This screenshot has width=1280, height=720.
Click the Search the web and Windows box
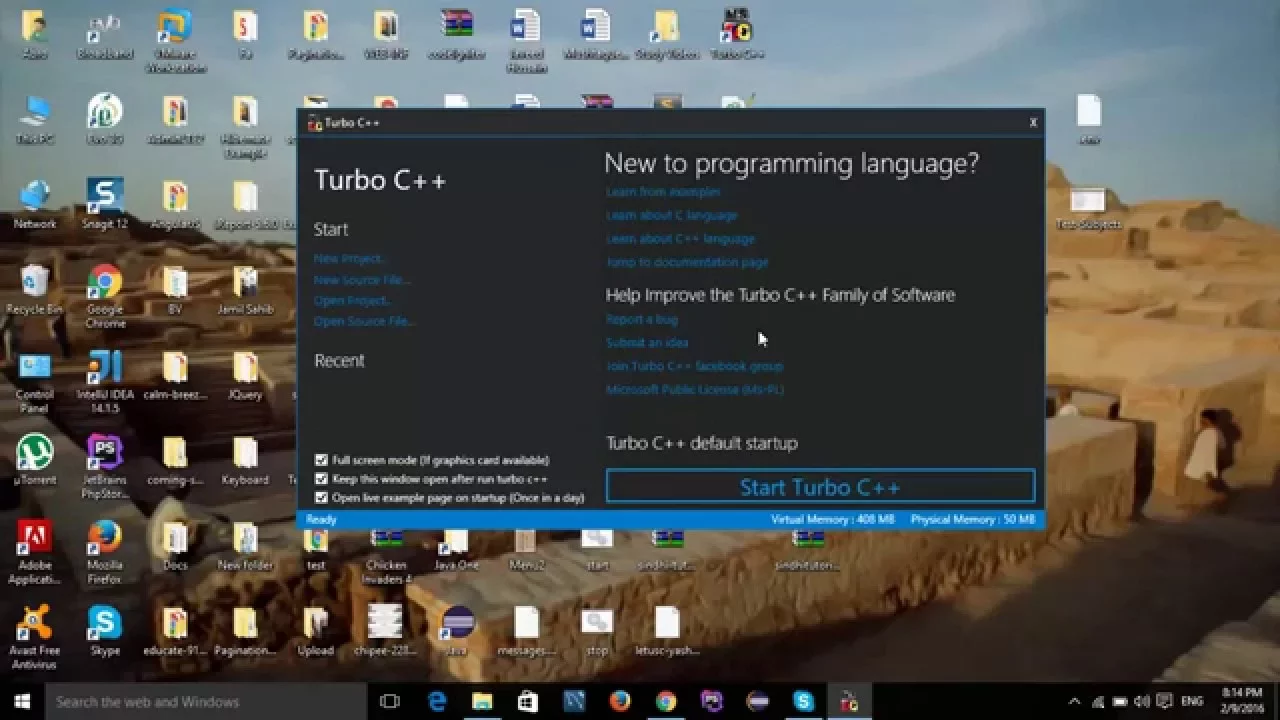coord(206,702)
